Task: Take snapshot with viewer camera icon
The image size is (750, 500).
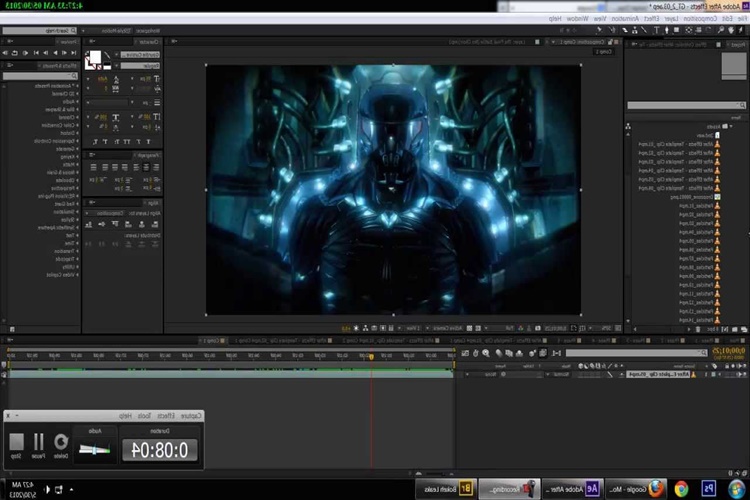Action: (x=538, y=328)
